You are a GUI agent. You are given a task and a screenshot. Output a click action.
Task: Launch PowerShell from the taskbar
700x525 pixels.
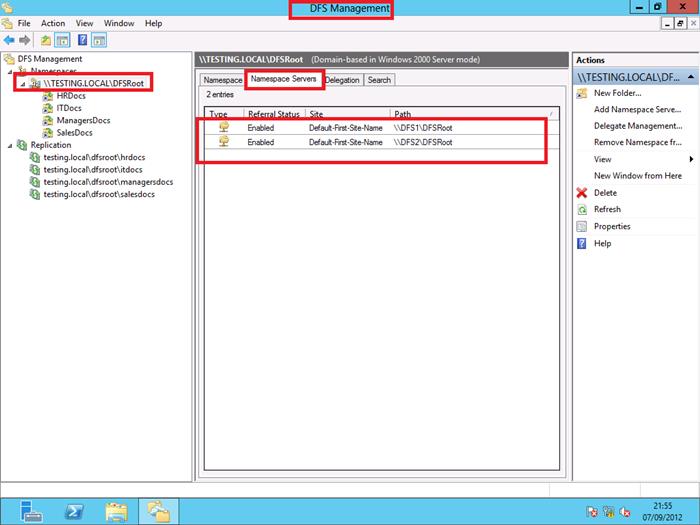[74, 512]
